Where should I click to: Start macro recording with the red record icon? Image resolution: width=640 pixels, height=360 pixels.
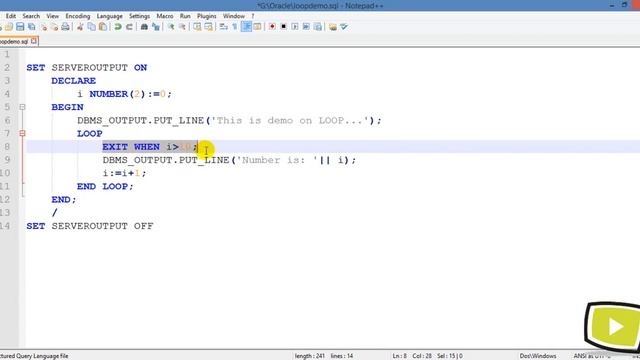pyautogui.click(x=272, y=27)
